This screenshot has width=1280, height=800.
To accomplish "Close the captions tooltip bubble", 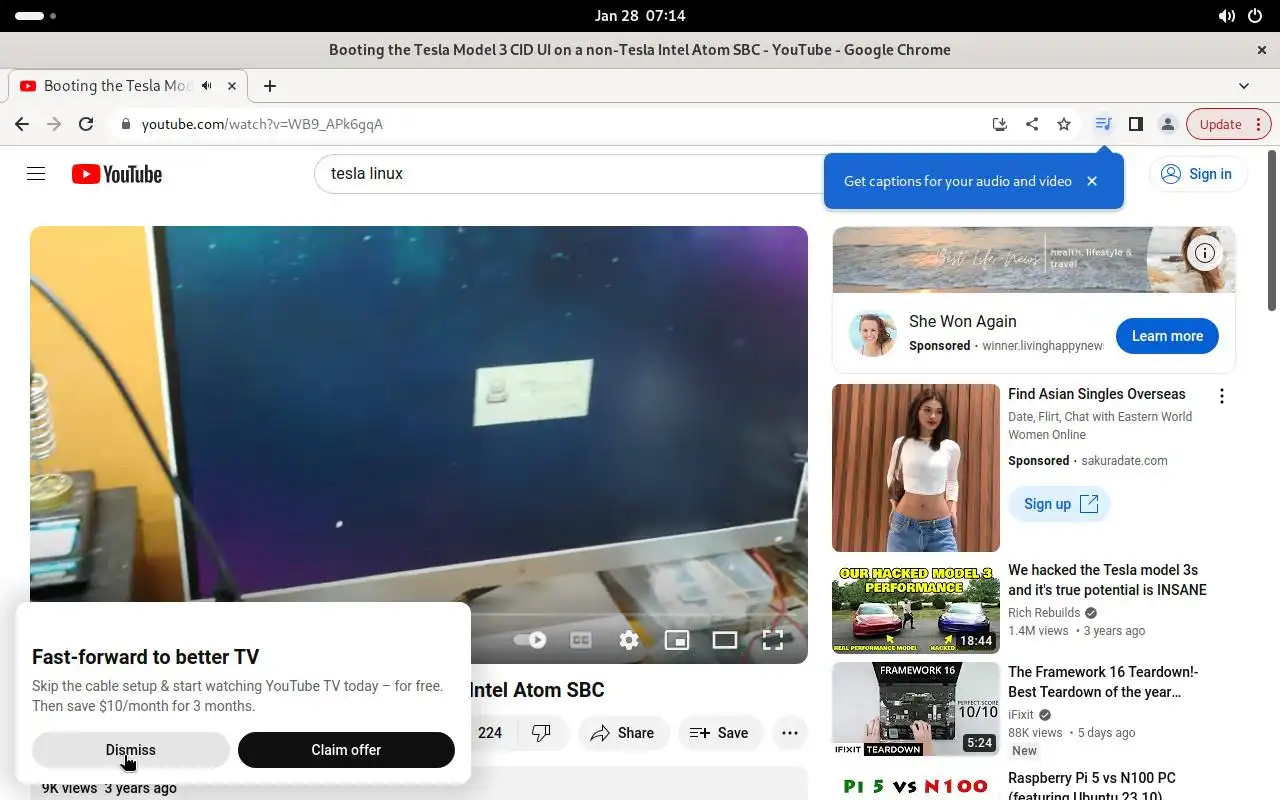I will pyautogui.click(x=1092, y=181).
